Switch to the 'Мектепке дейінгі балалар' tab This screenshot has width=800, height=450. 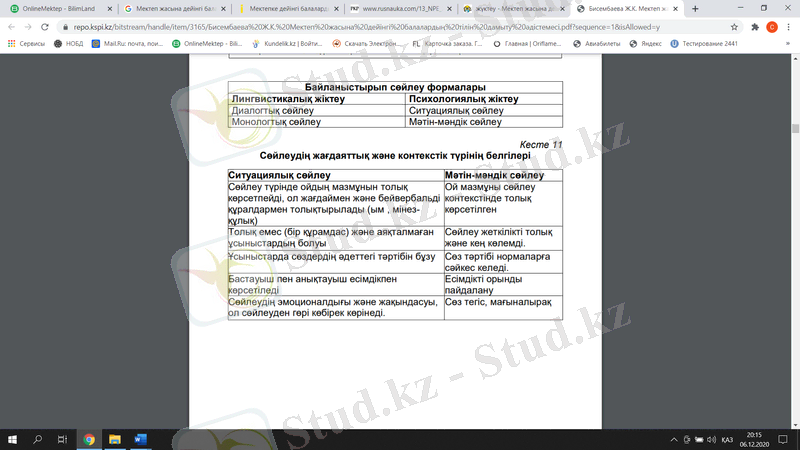286,9
